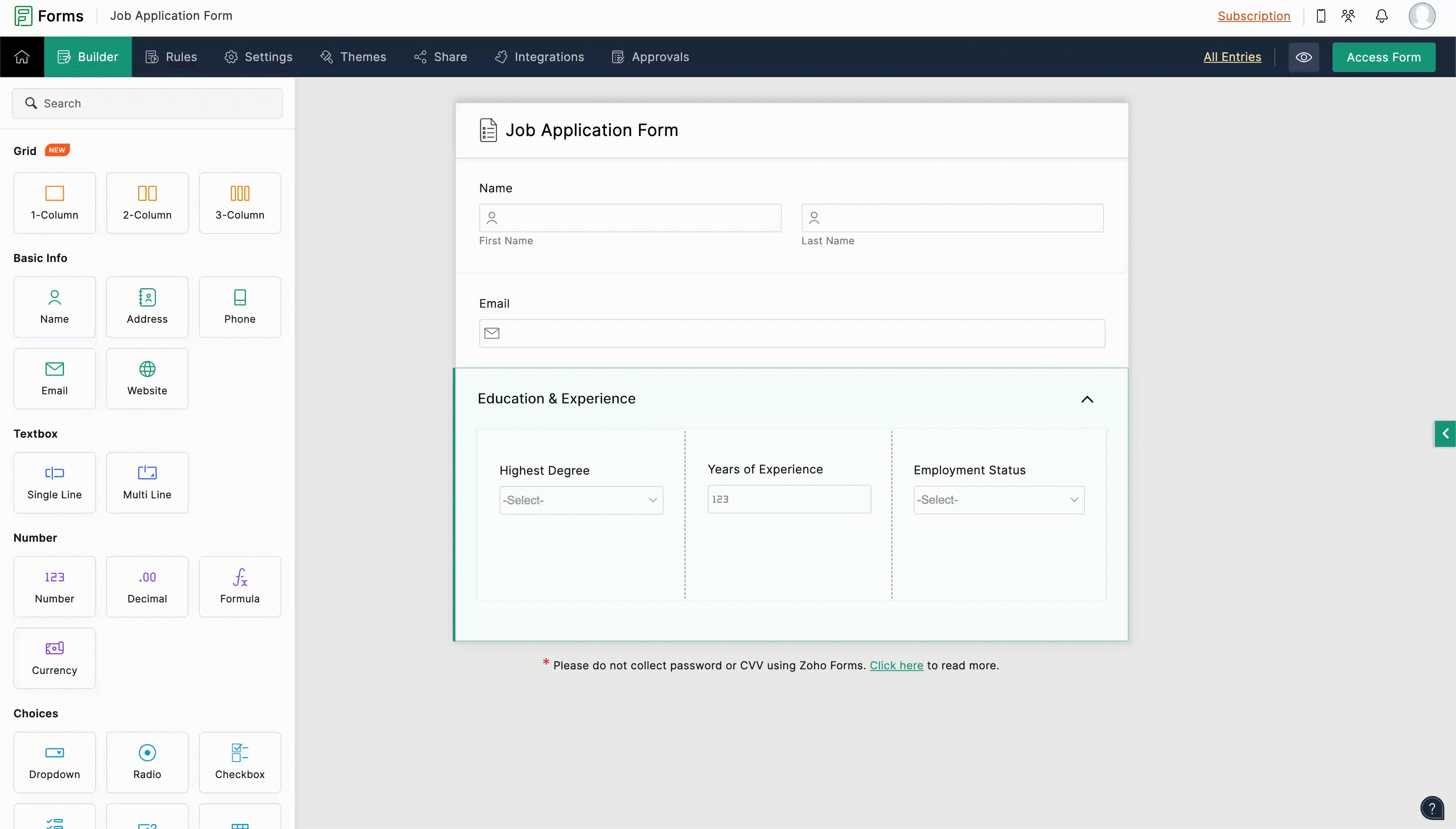The width and height of the screenshot is (1456, 829).
Task: Open mobile device icon in top header
Action: click(x=1321, y=16)
